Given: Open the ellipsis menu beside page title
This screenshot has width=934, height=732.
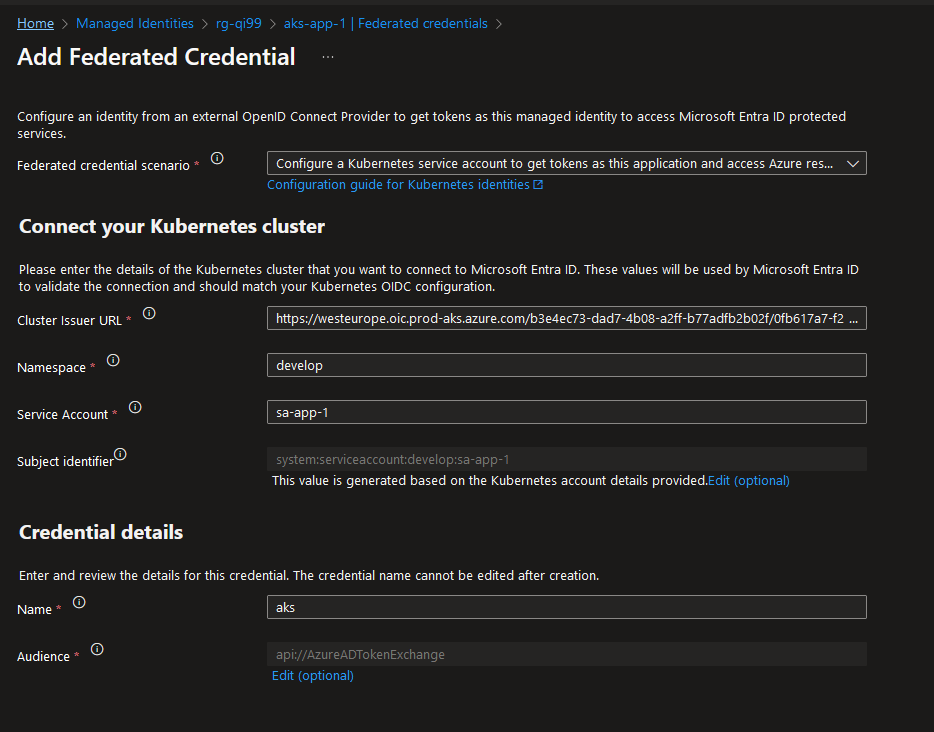Looking at the screenshot, I should (328, 57).
